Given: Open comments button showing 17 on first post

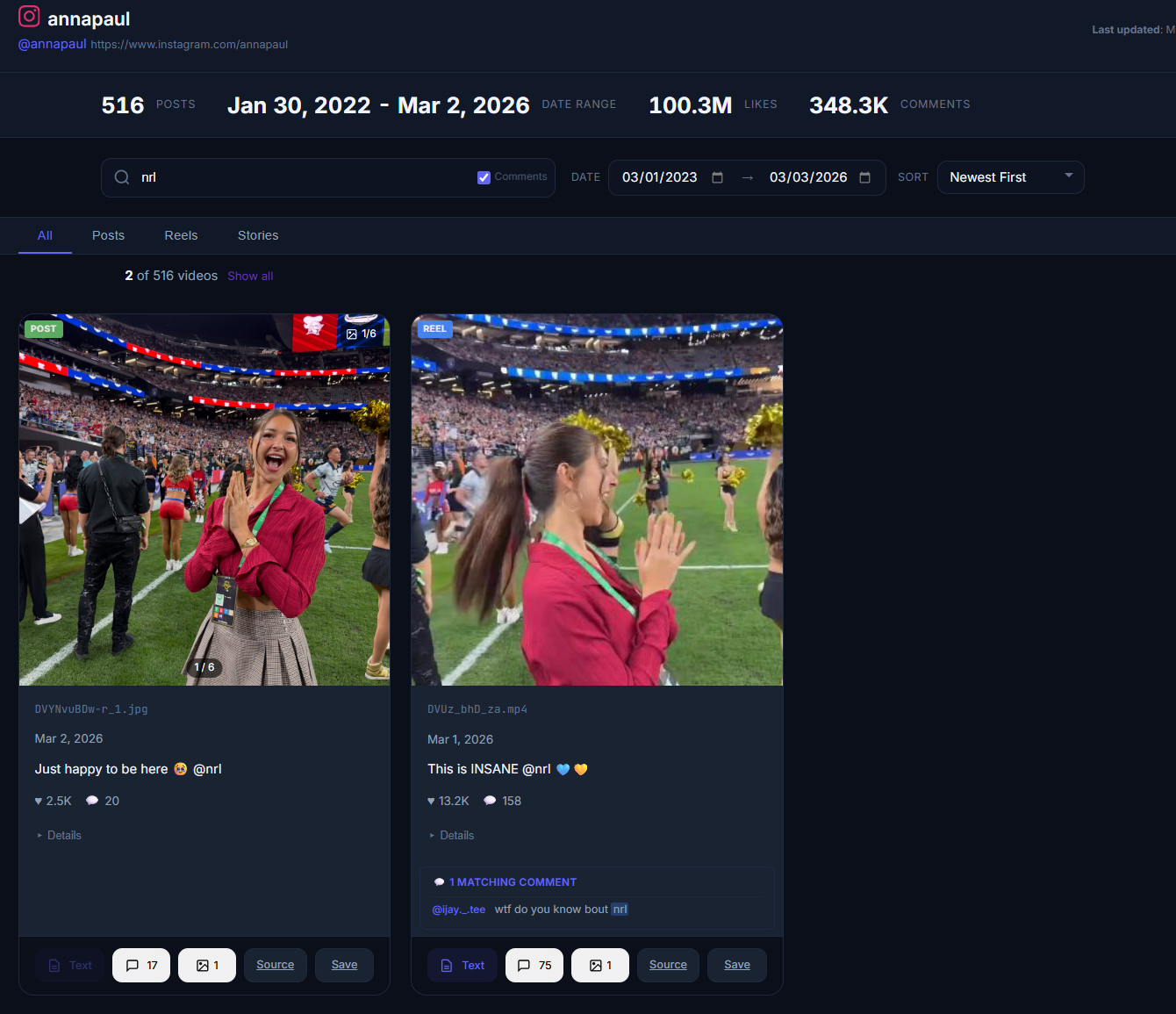Looking at the screenshot, I should [x=141, y=965].
